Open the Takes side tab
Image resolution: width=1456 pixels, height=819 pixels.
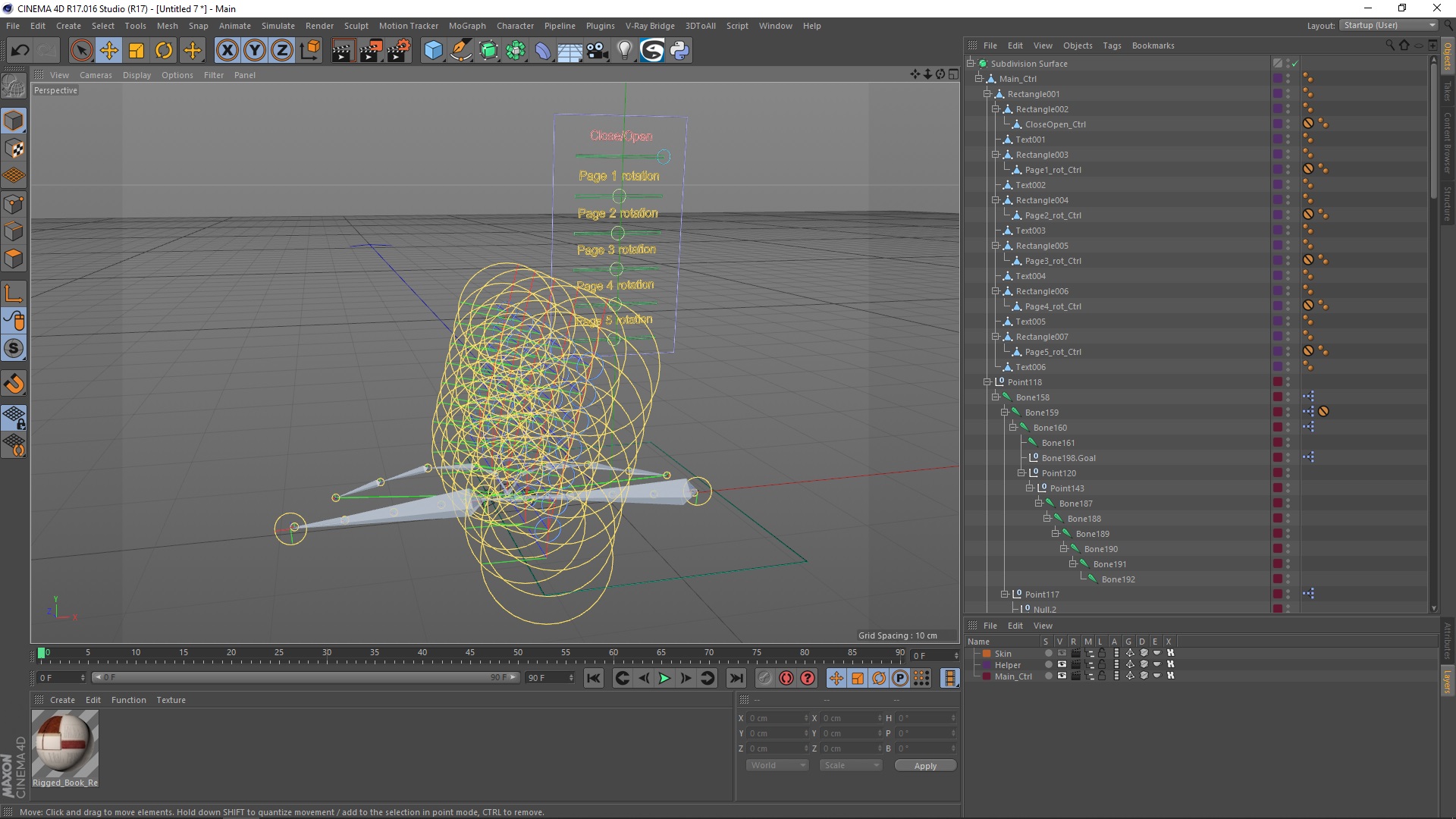pos(1448,92)
